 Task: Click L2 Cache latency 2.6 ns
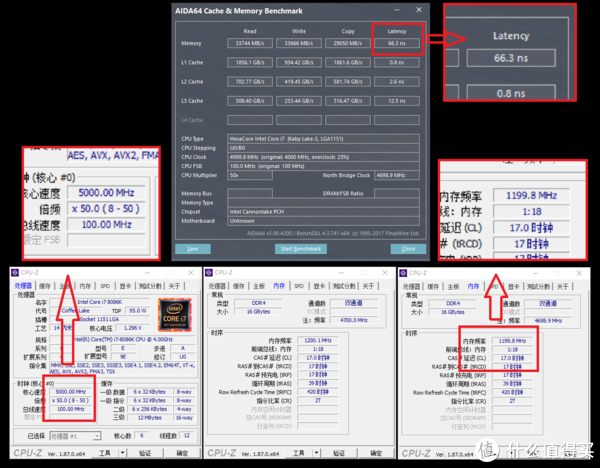point(397,82)
